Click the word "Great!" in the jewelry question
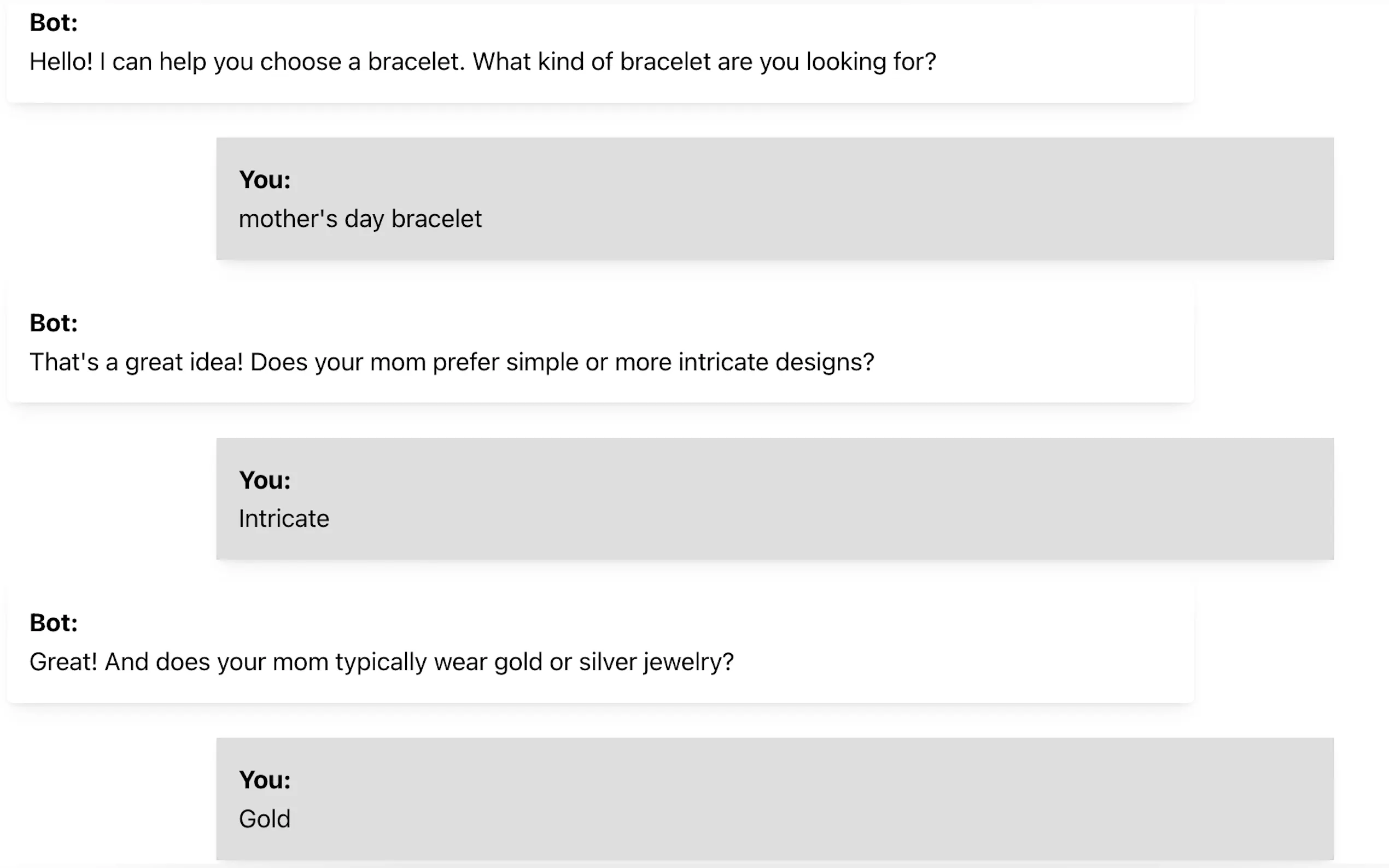1389x868 pixels. (x=63, y=662)
